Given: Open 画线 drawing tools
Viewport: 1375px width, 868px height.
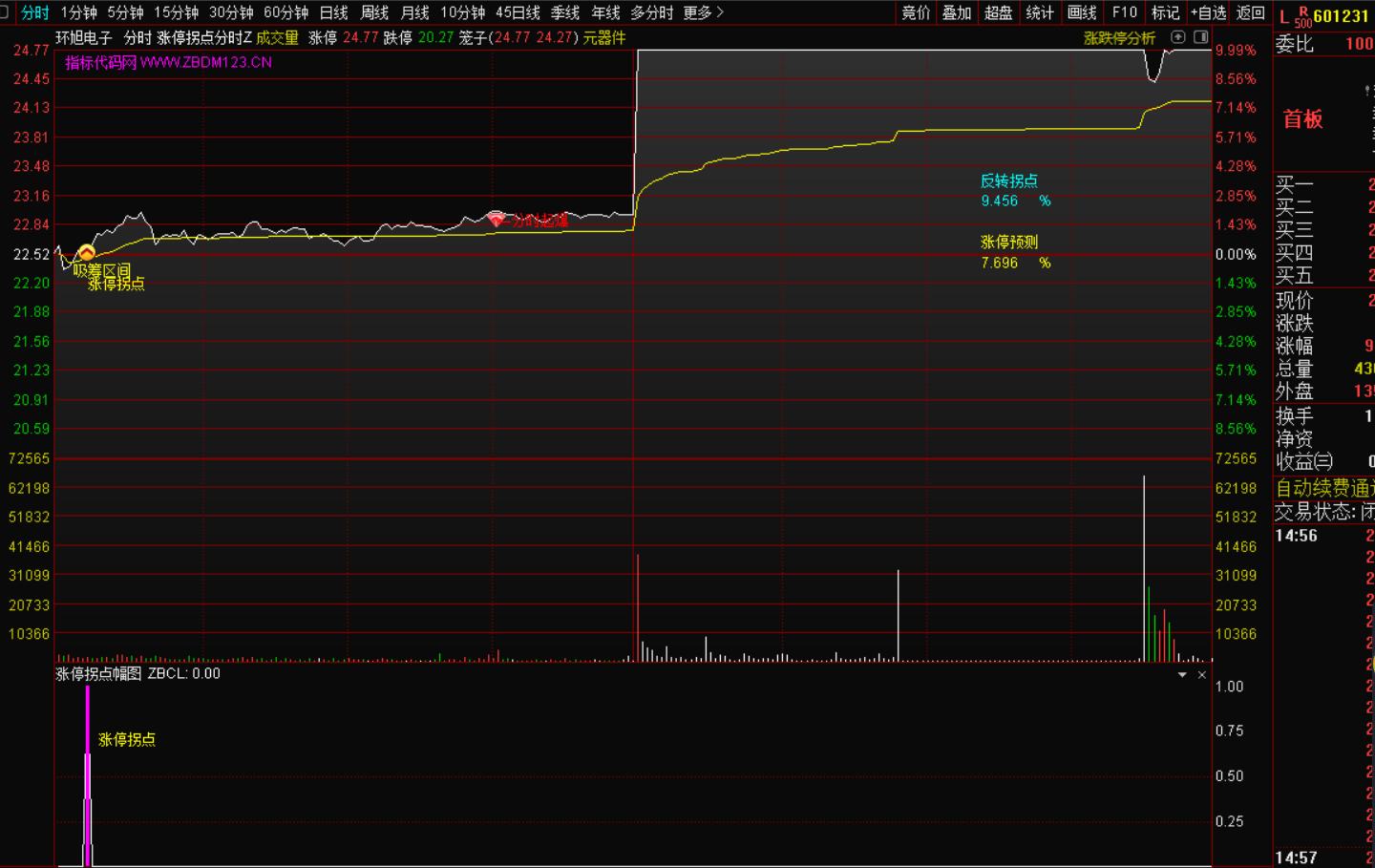Looking at the screenshot, I should 1082,12.
